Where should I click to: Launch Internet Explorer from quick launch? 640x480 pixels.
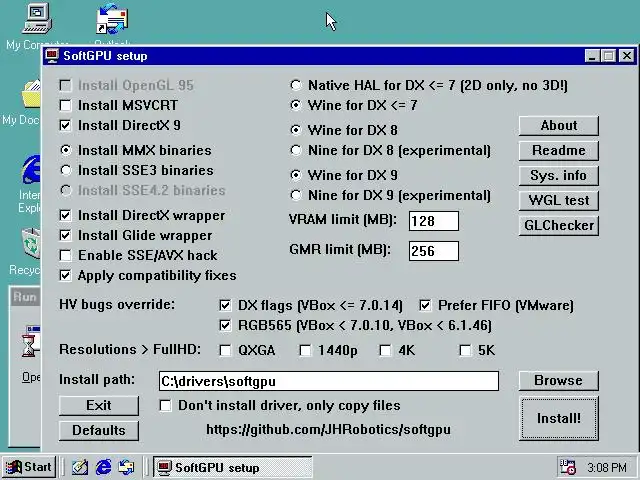(103, 467)
